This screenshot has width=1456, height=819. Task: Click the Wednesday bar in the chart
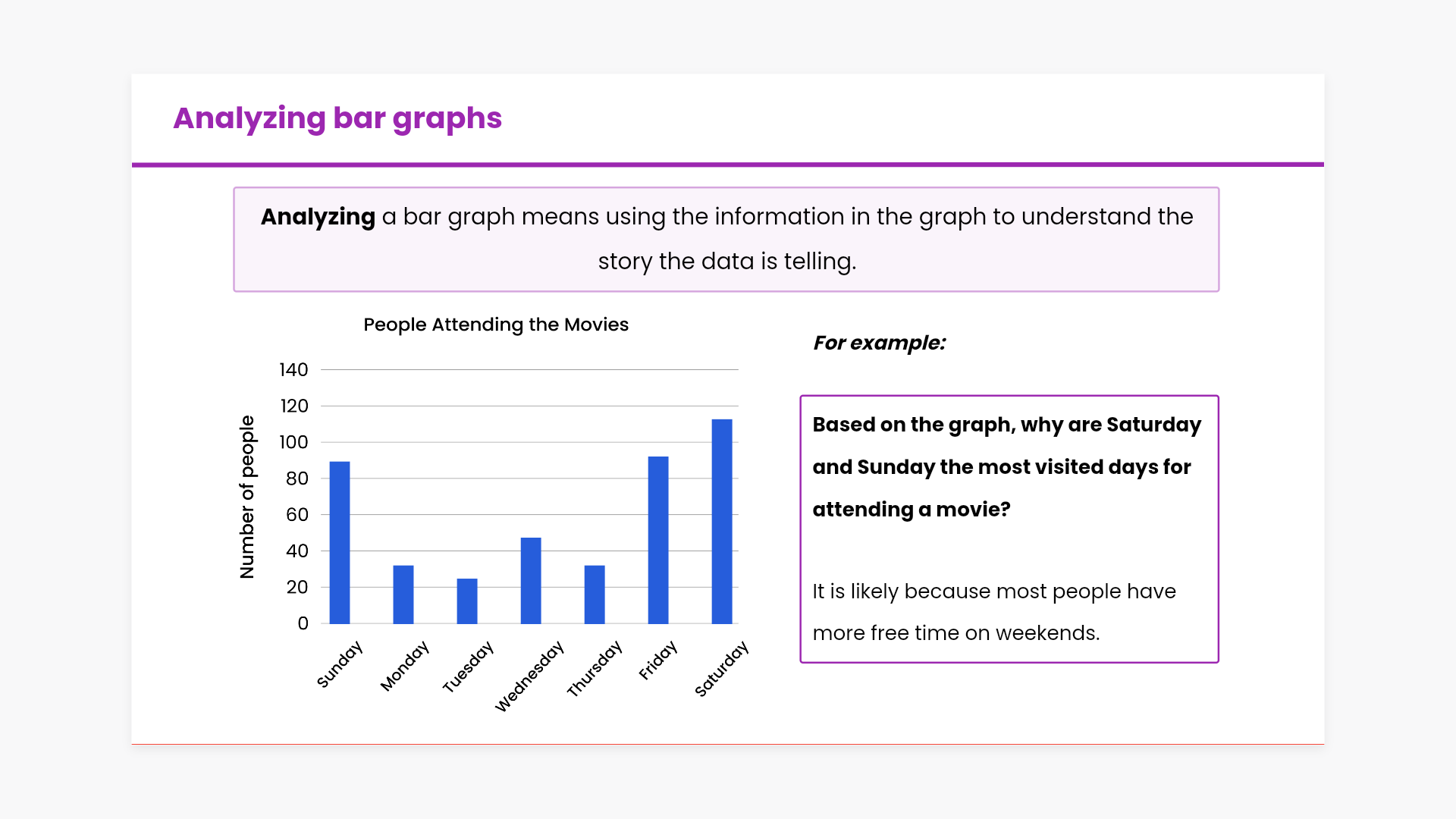coord(531,581)
